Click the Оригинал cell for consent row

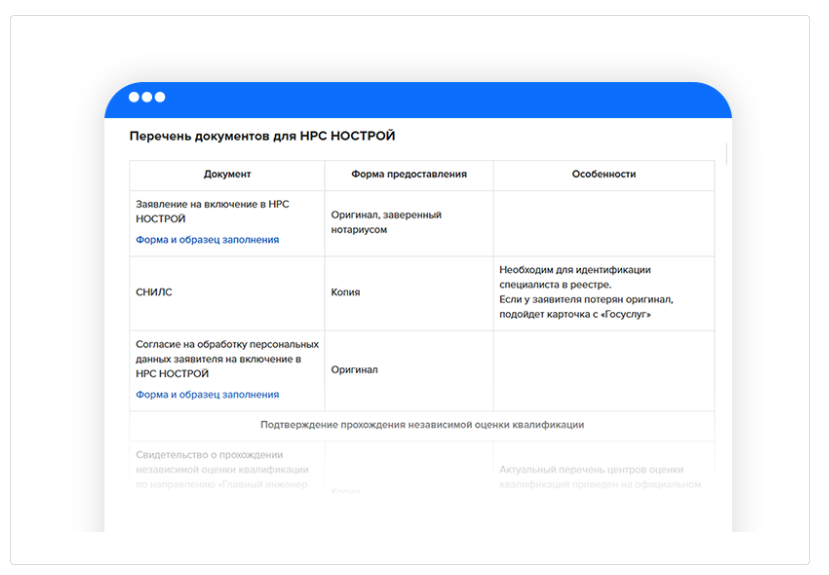click(x=409, y=370)
